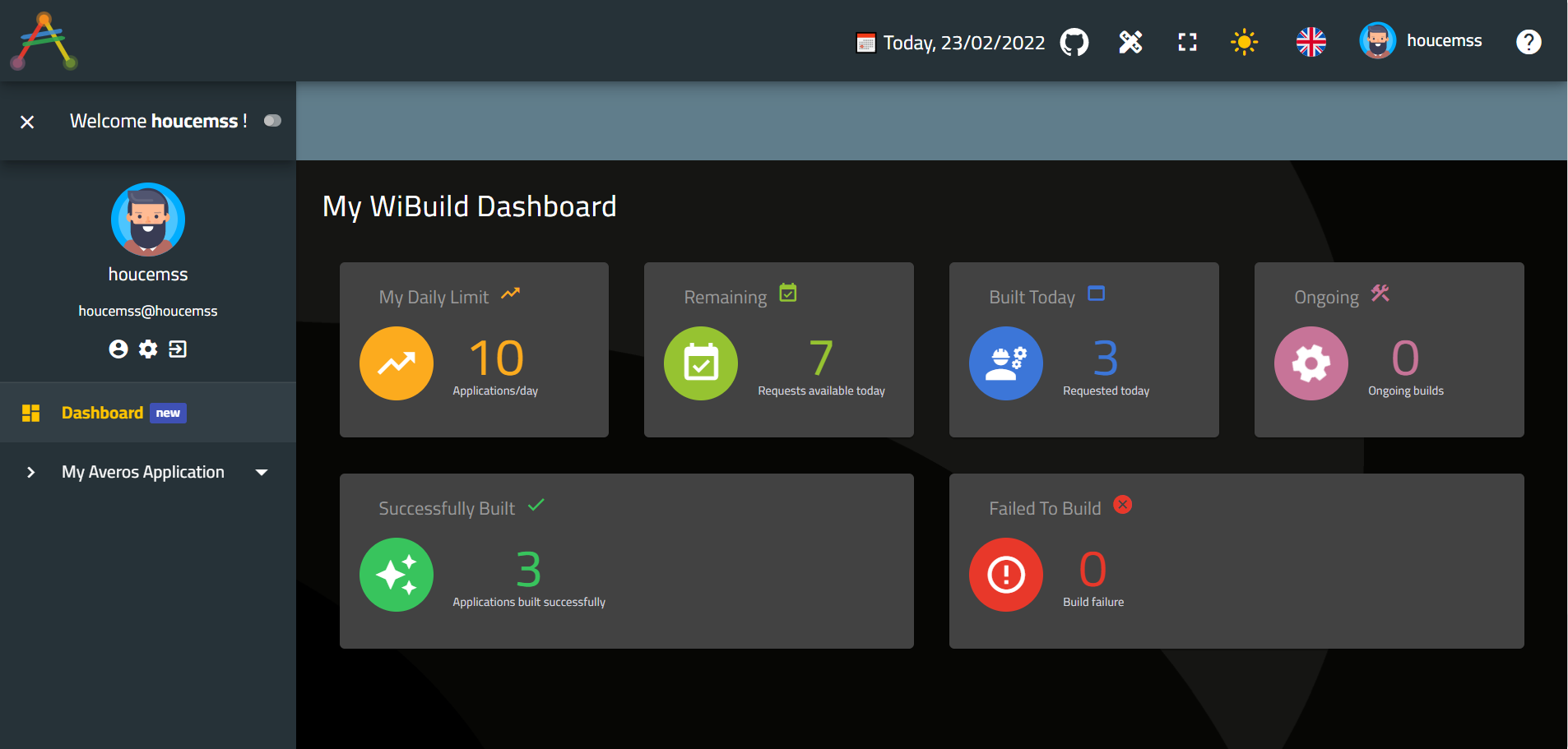Click the Dashboard grid icon
Image resolution: width=1568 pixels, height=749 pixels.
pyautogui.click(x=31, y=413)
